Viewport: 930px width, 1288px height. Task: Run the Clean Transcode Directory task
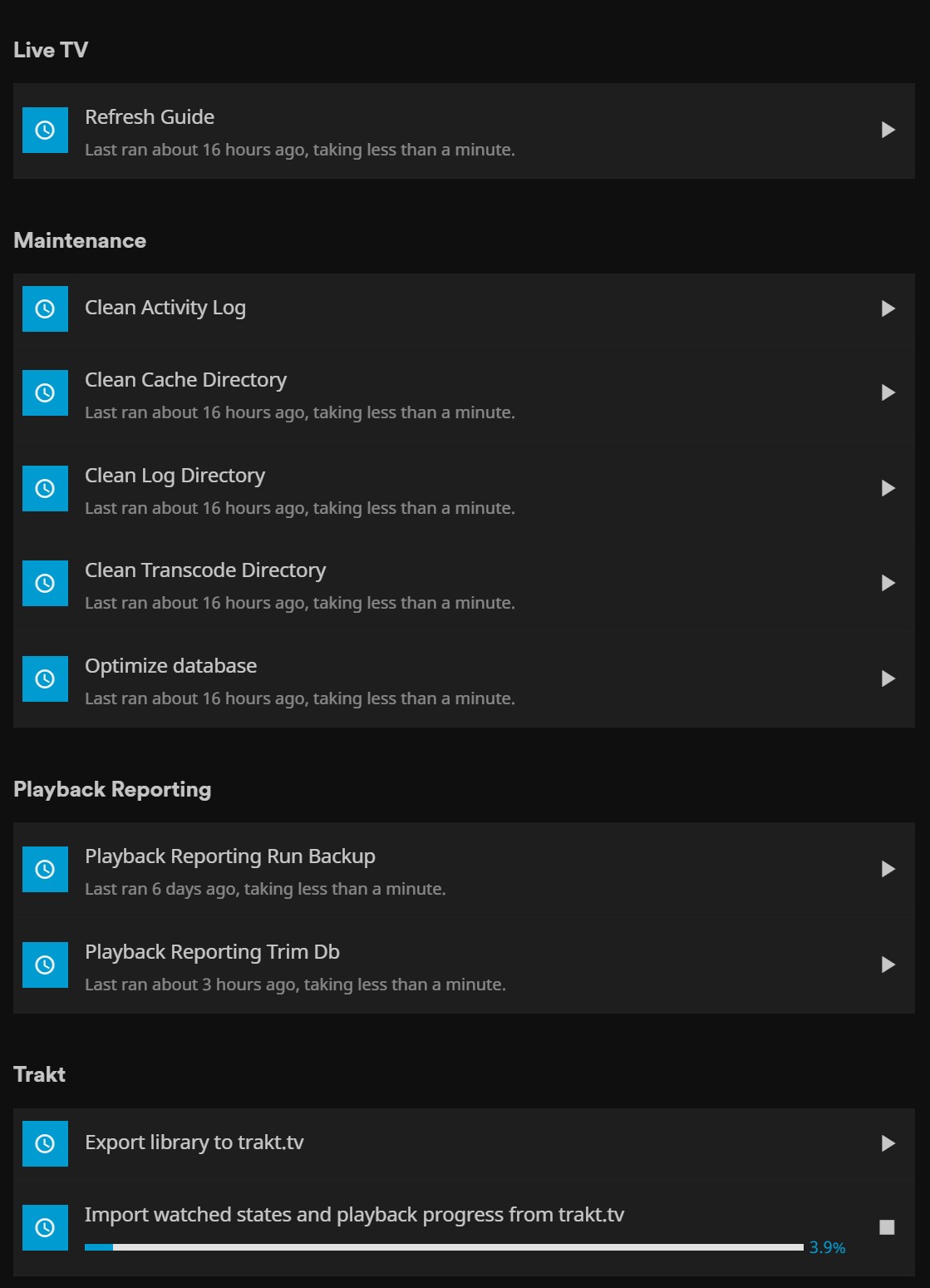[x=888, y=583]
